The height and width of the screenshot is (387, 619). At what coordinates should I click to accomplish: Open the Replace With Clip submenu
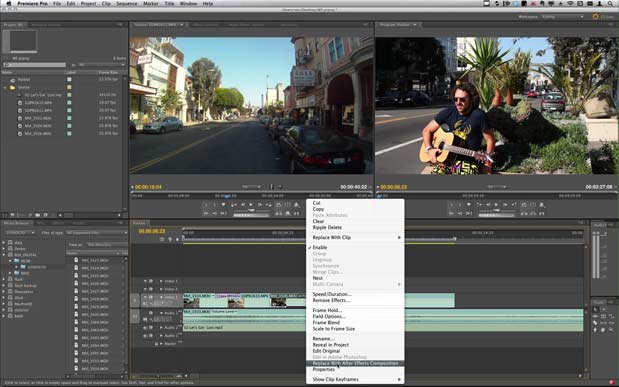pos(355,237)
